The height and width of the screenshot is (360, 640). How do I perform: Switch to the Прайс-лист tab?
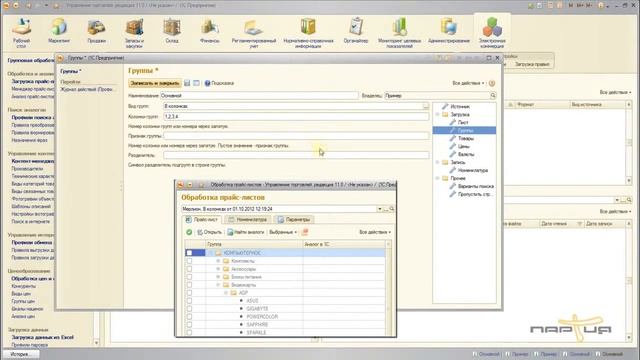202,219
